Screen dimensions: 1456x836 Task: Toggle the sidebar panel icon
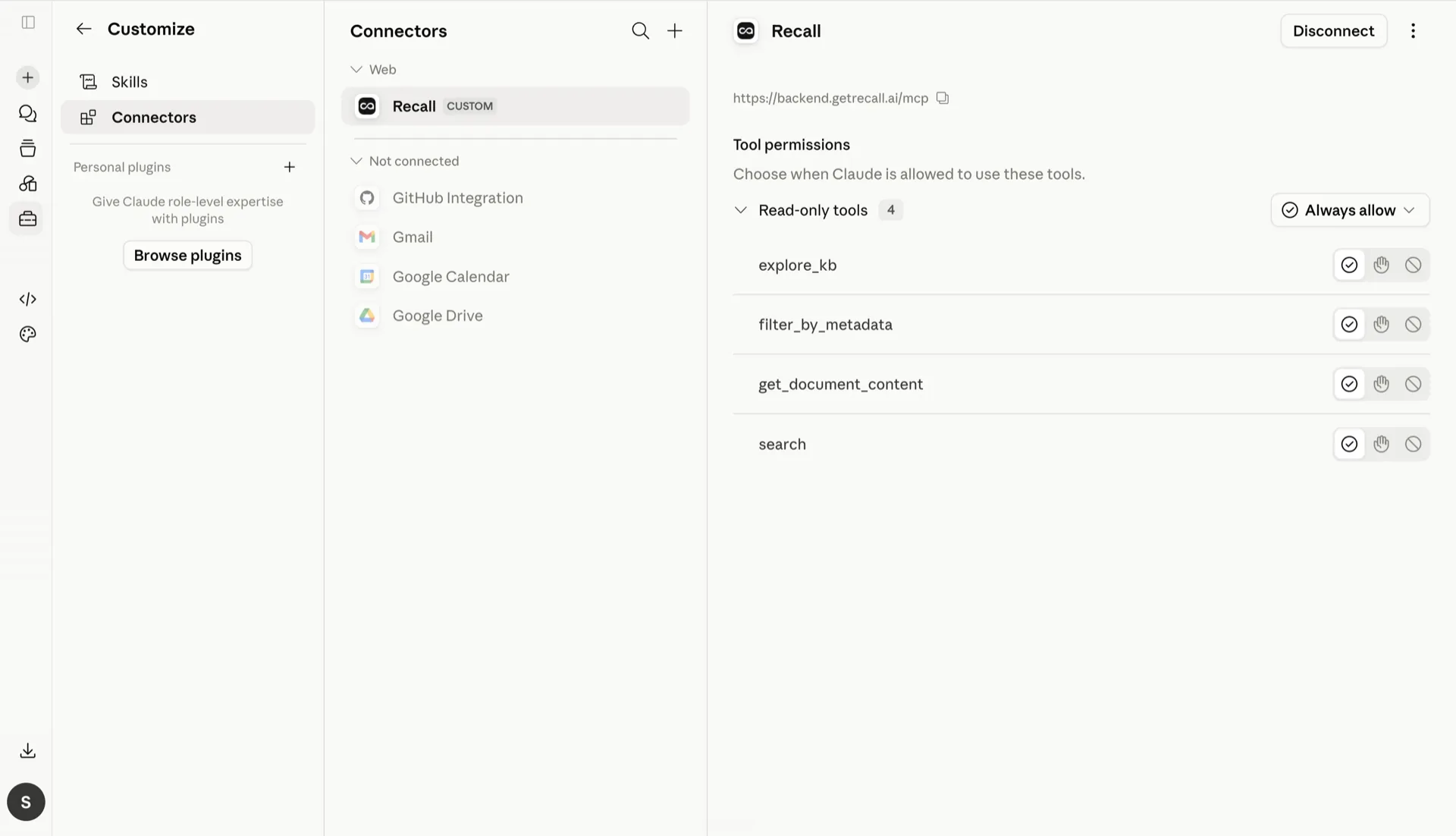(28, 22)
